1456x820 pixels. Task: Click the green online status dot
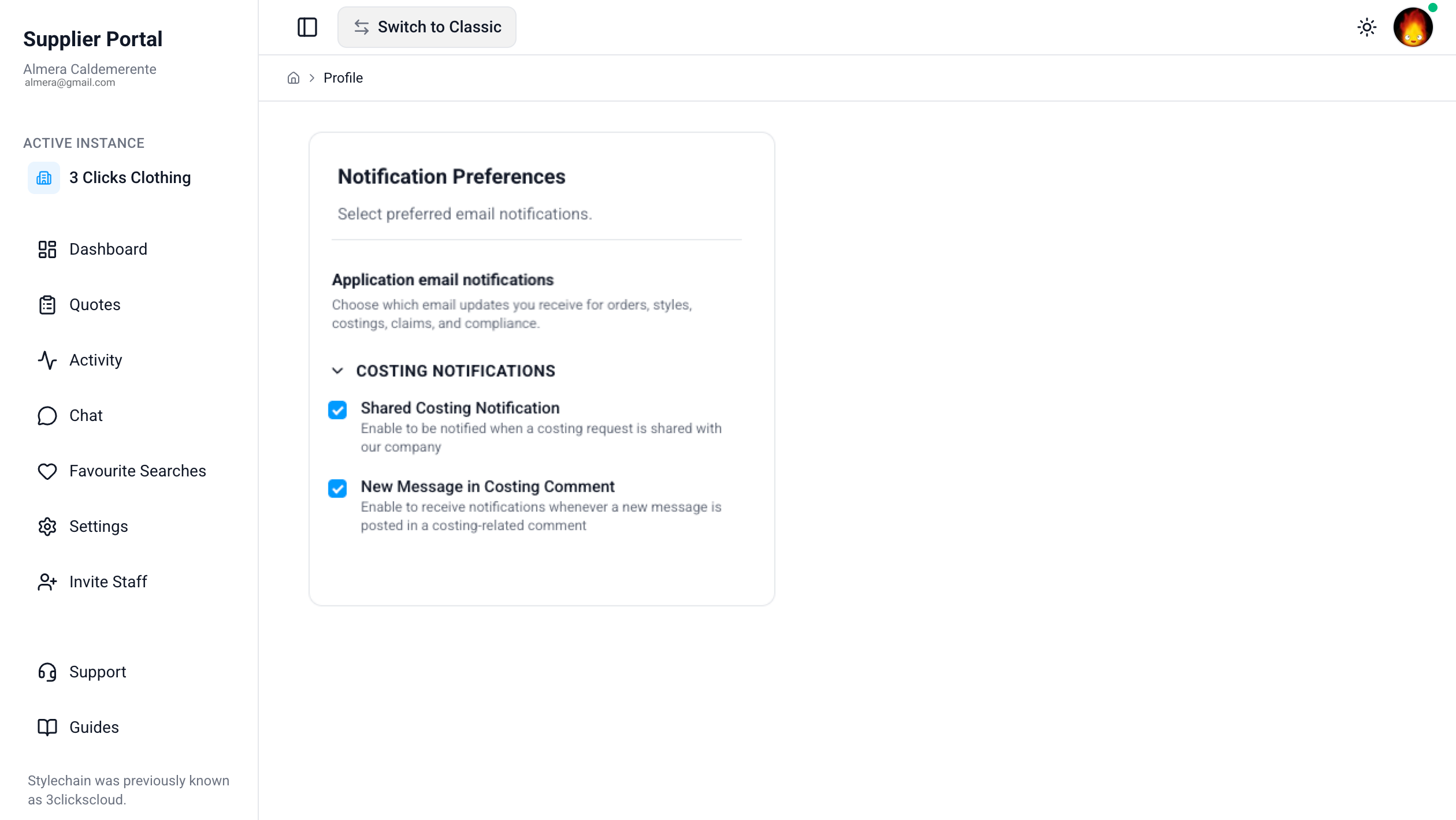1432,8
